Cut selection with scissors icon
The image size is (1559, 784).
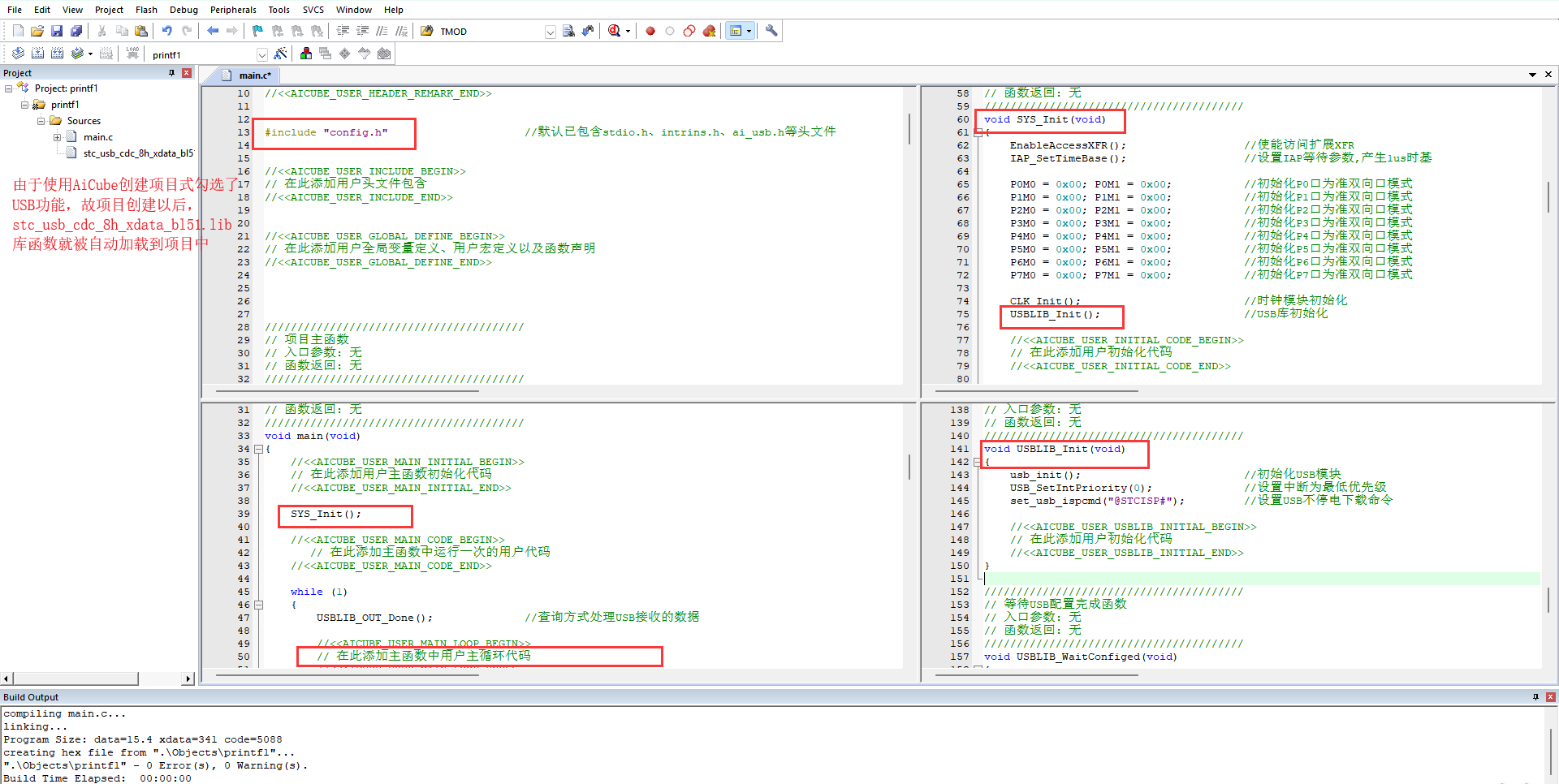pos(102,31)
